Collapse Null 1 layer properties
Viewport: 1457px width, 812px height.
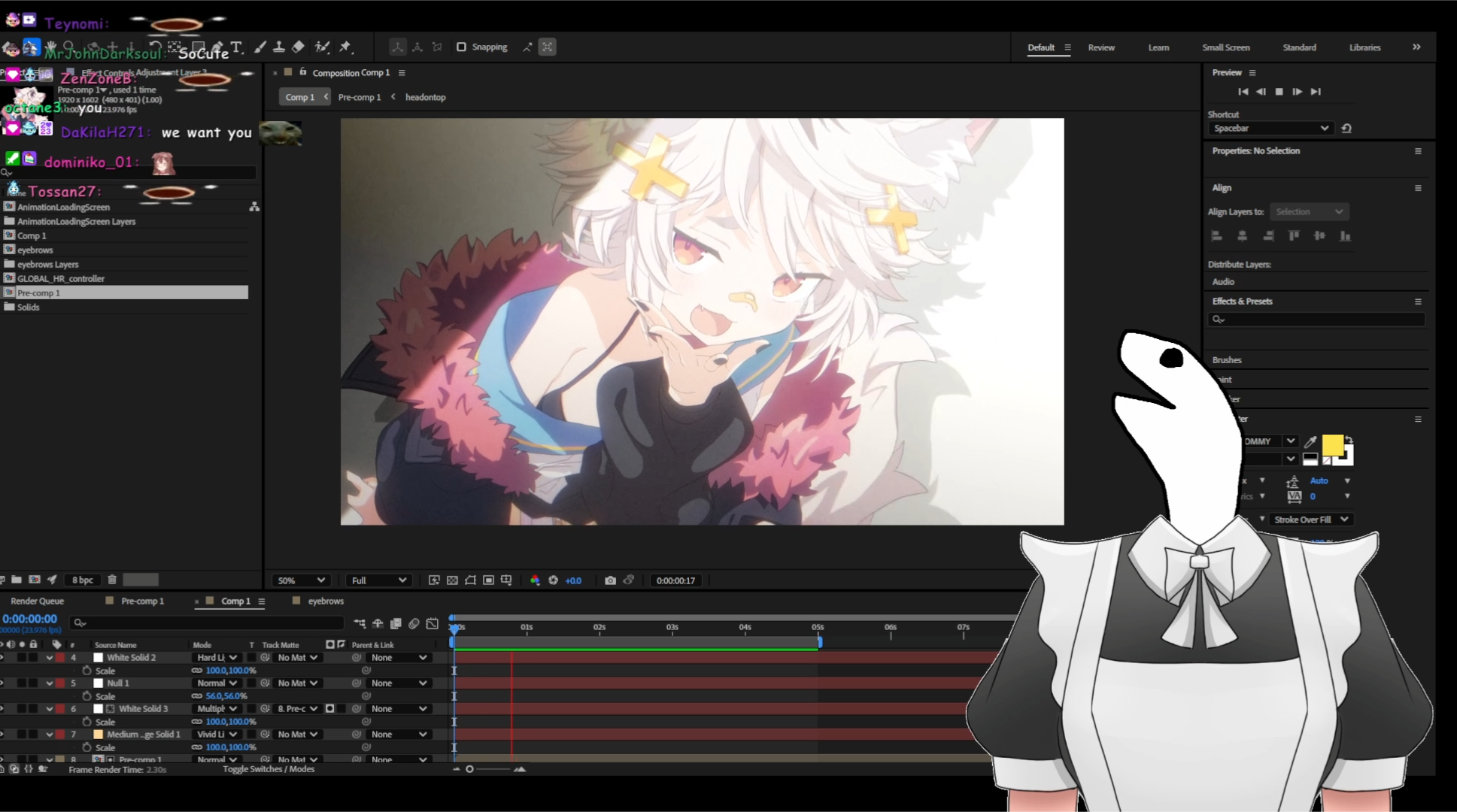[50, 683]
